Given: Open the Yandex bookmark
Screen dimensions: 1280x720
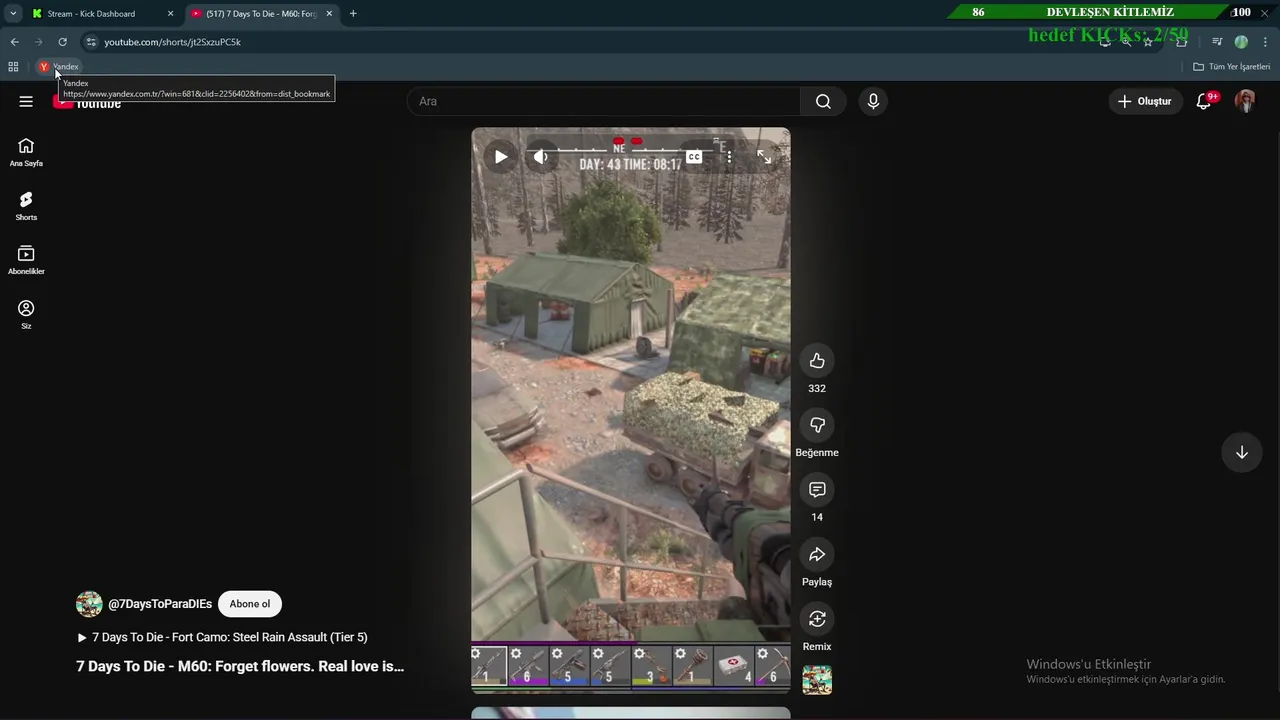Looking at the screenshot, I should [x=58, y=67].
